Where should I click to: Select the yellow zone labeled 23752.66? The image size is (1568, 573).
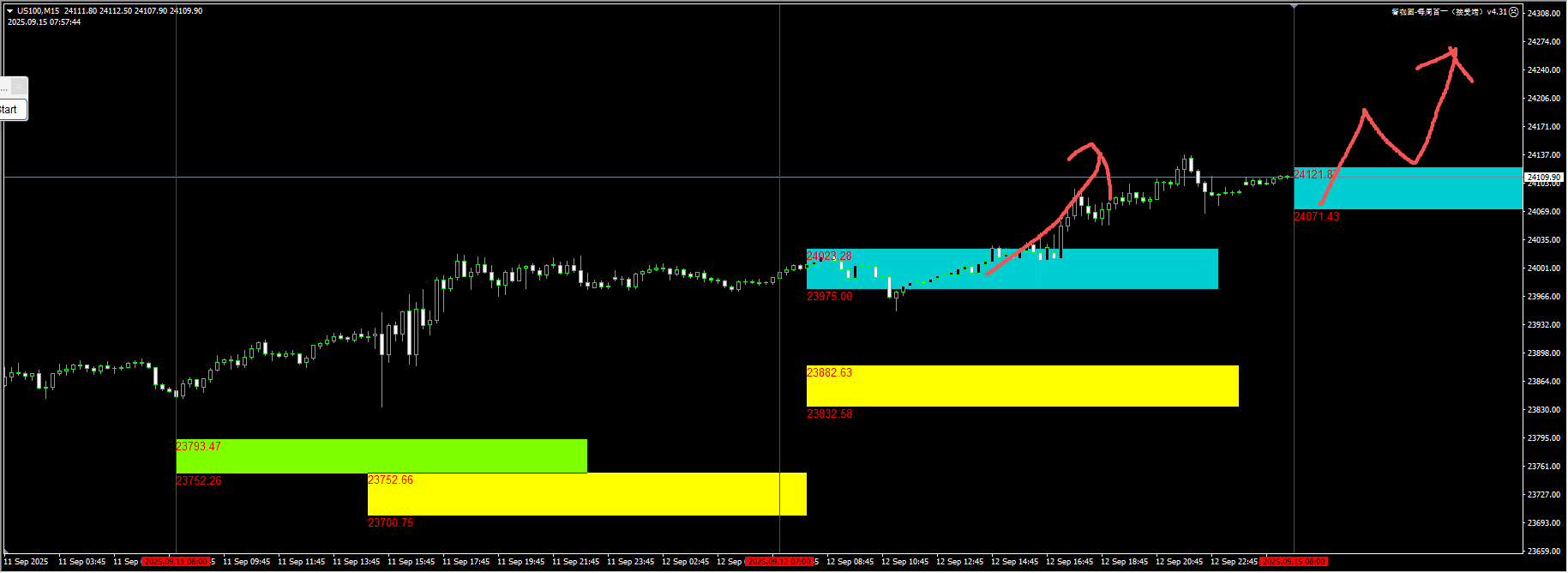point(586,494)
